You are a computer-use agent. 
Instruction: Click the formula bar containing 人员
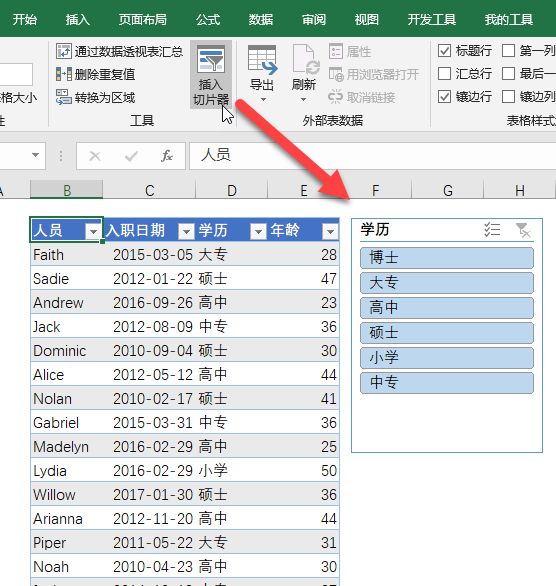click(372, 155)
